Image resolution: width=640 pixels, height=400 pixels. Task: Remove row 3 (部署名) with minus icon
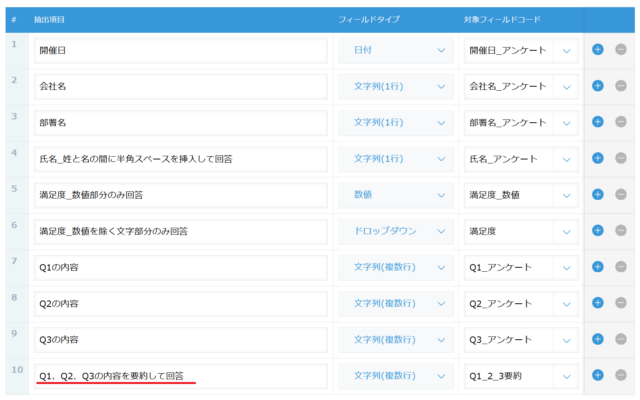click(x=621, y=122)
